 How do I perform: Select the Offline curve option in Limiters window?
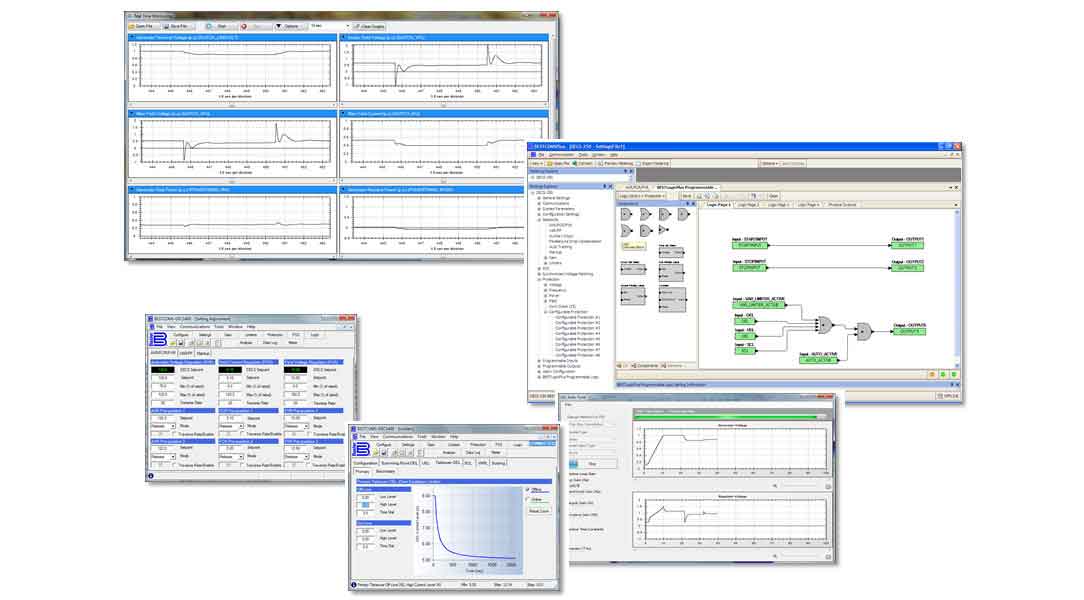point(528,489)
